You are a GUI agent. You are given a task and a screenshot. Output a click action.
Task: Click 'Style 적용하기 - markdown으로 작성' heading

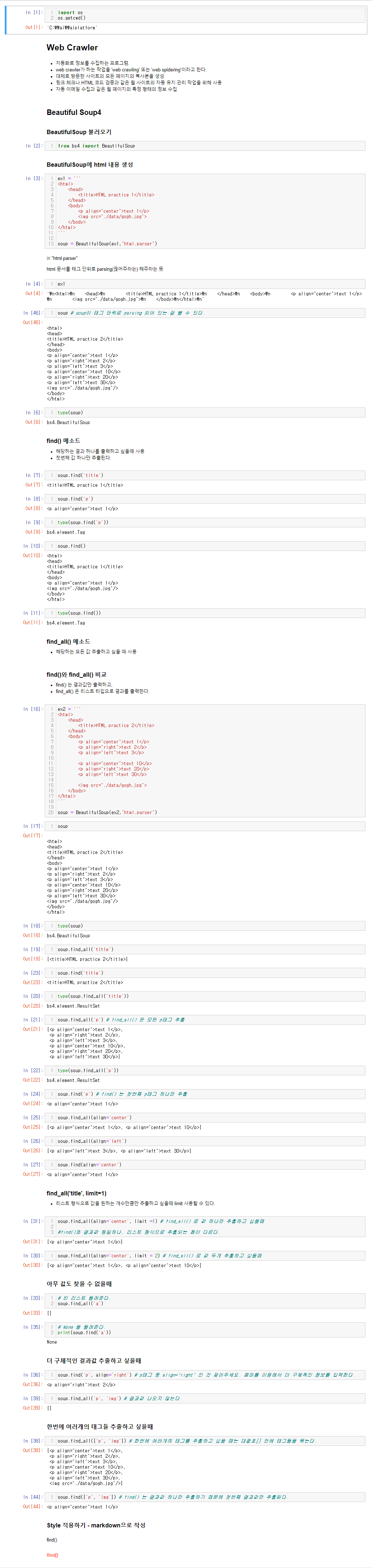96,1525
